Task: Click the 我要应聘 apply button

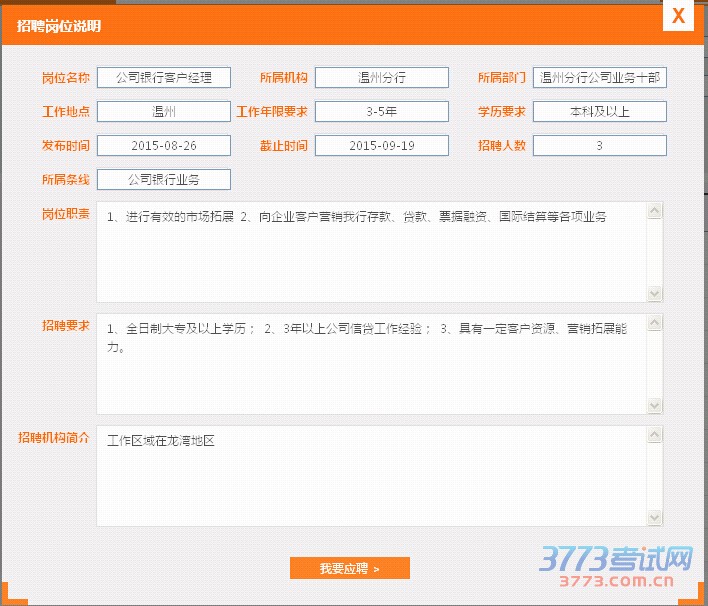Action: point(350,568)
